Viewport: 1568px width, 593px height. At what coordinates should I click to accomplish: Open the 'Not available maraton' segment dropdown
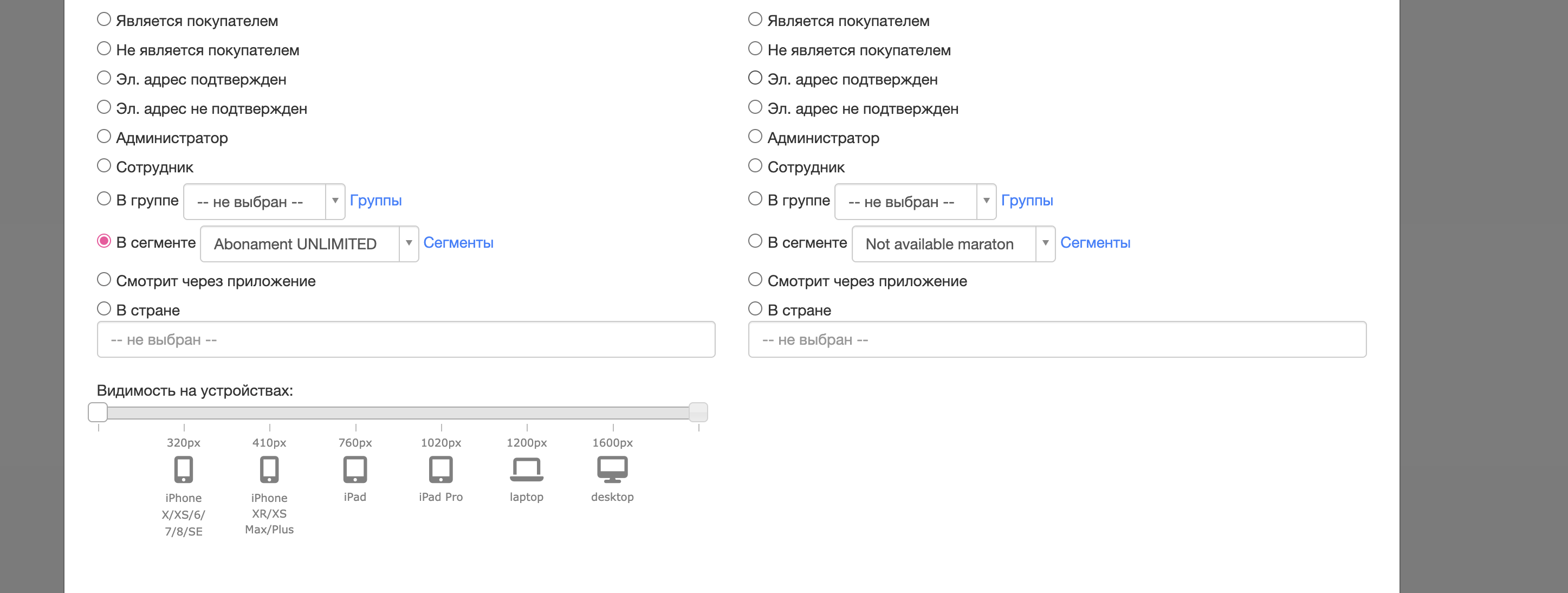[x=953, y=243]
